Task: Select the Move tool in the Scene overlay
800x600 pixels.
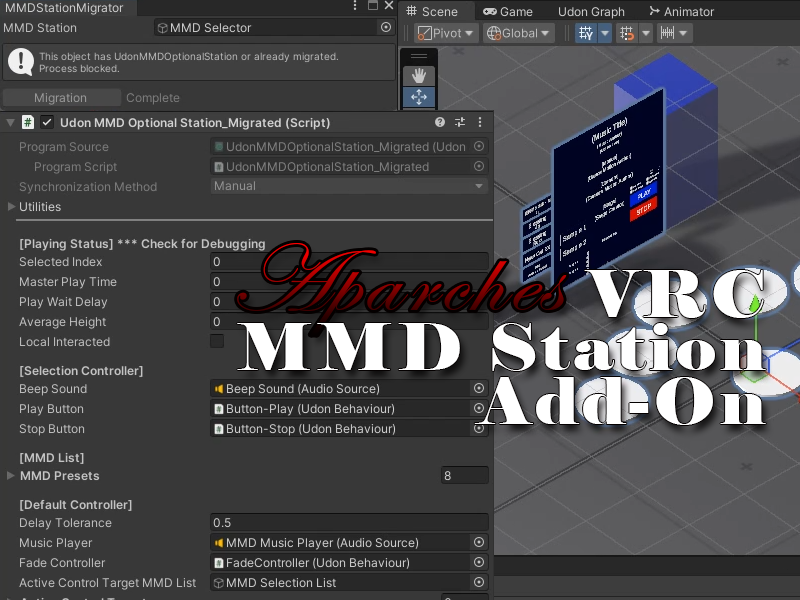Action: (418, 97)
